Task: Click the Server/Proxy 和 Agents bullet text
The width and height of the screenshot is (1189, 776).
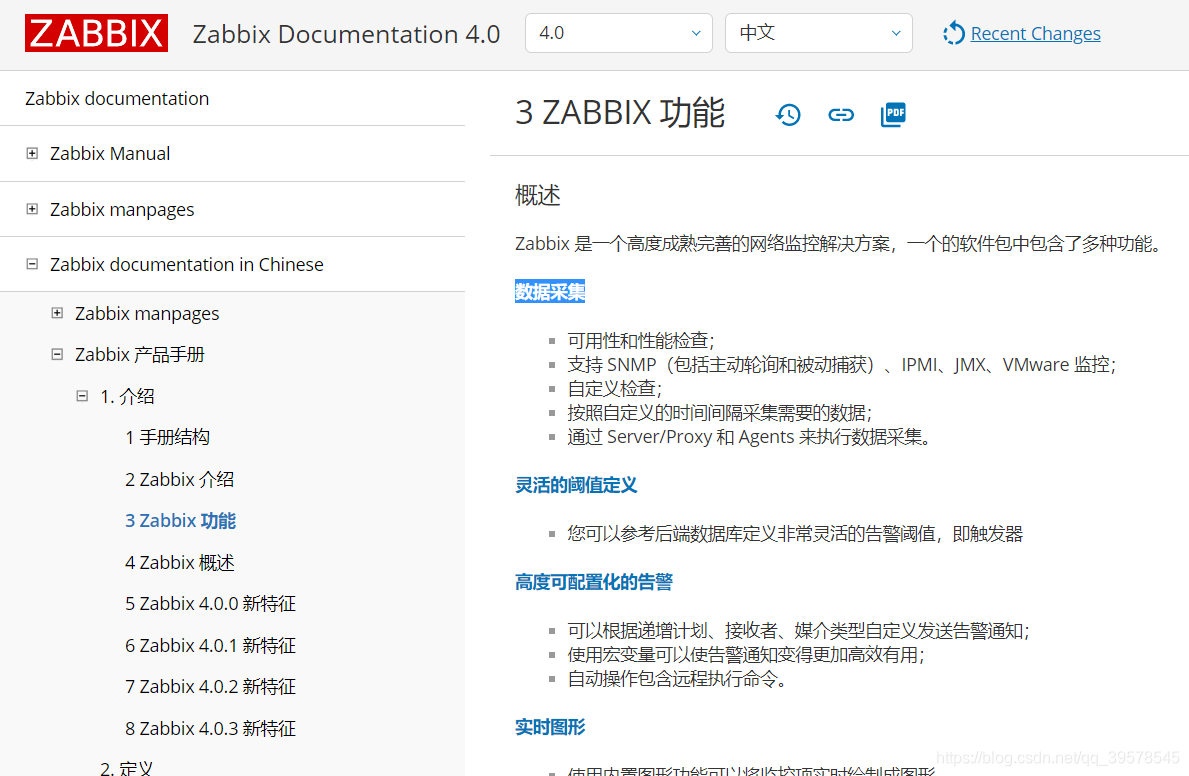Action: point(750,437)
